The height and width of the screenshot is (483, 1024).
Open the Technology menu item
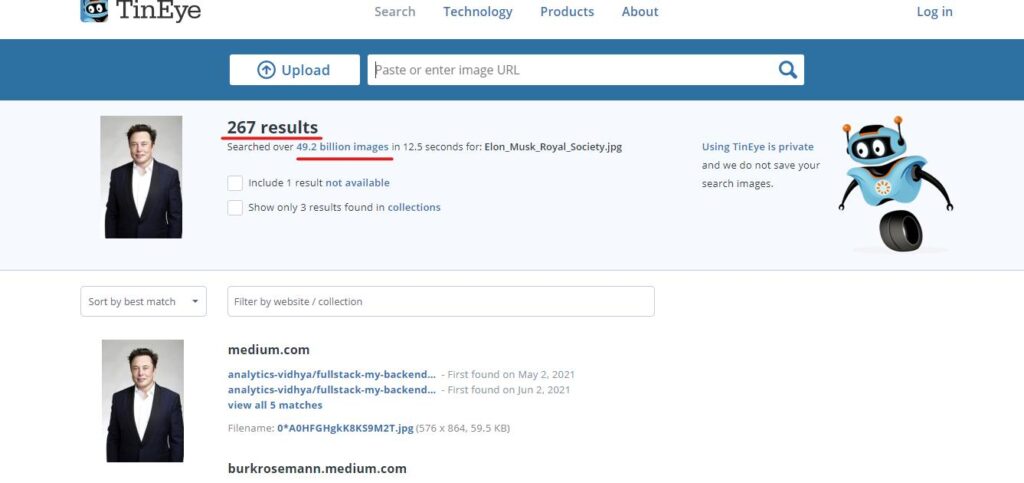click(477, 12)
